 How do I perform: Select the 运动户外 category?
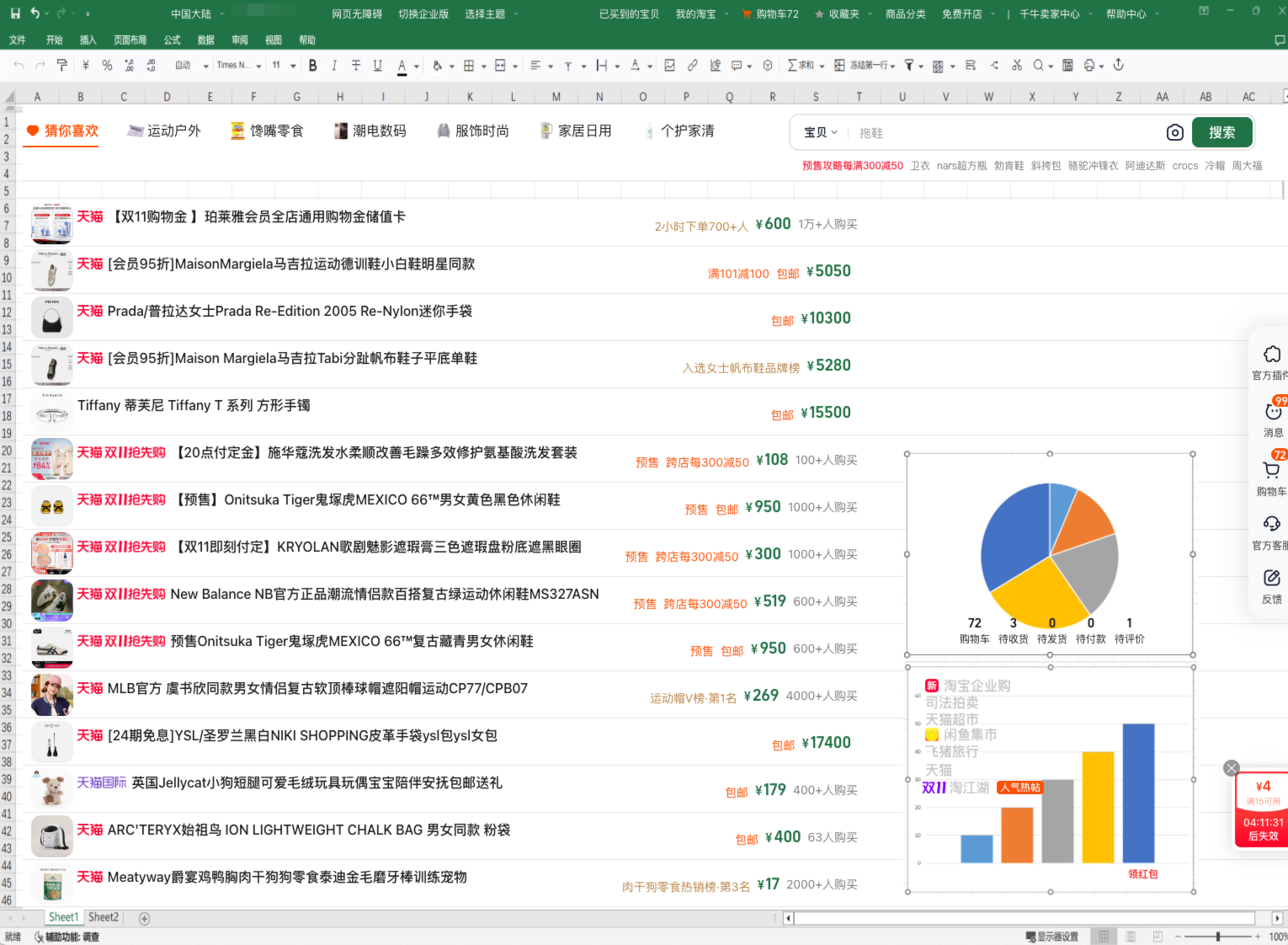tap(164, 131)
